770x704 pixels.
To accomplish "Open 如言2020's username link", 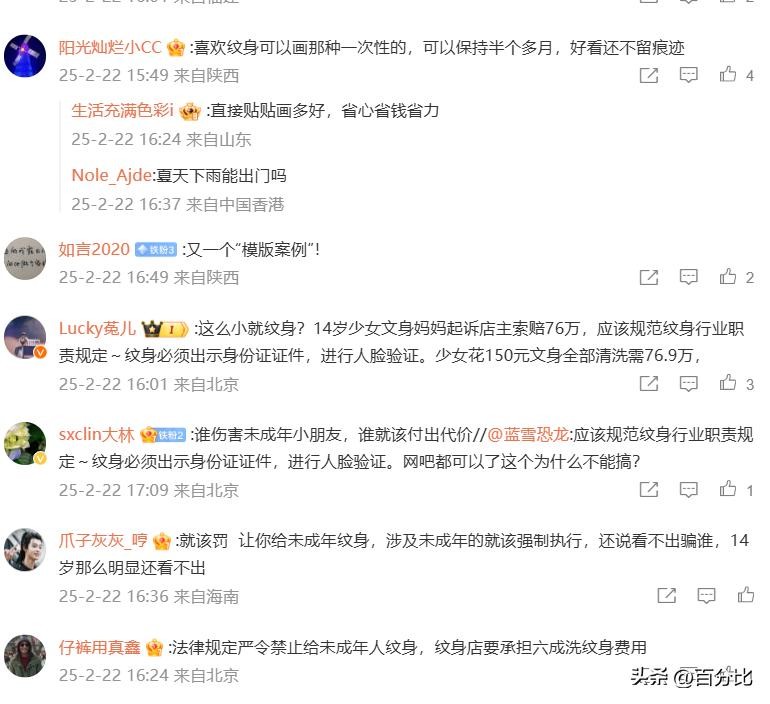I will coord(94,249).
